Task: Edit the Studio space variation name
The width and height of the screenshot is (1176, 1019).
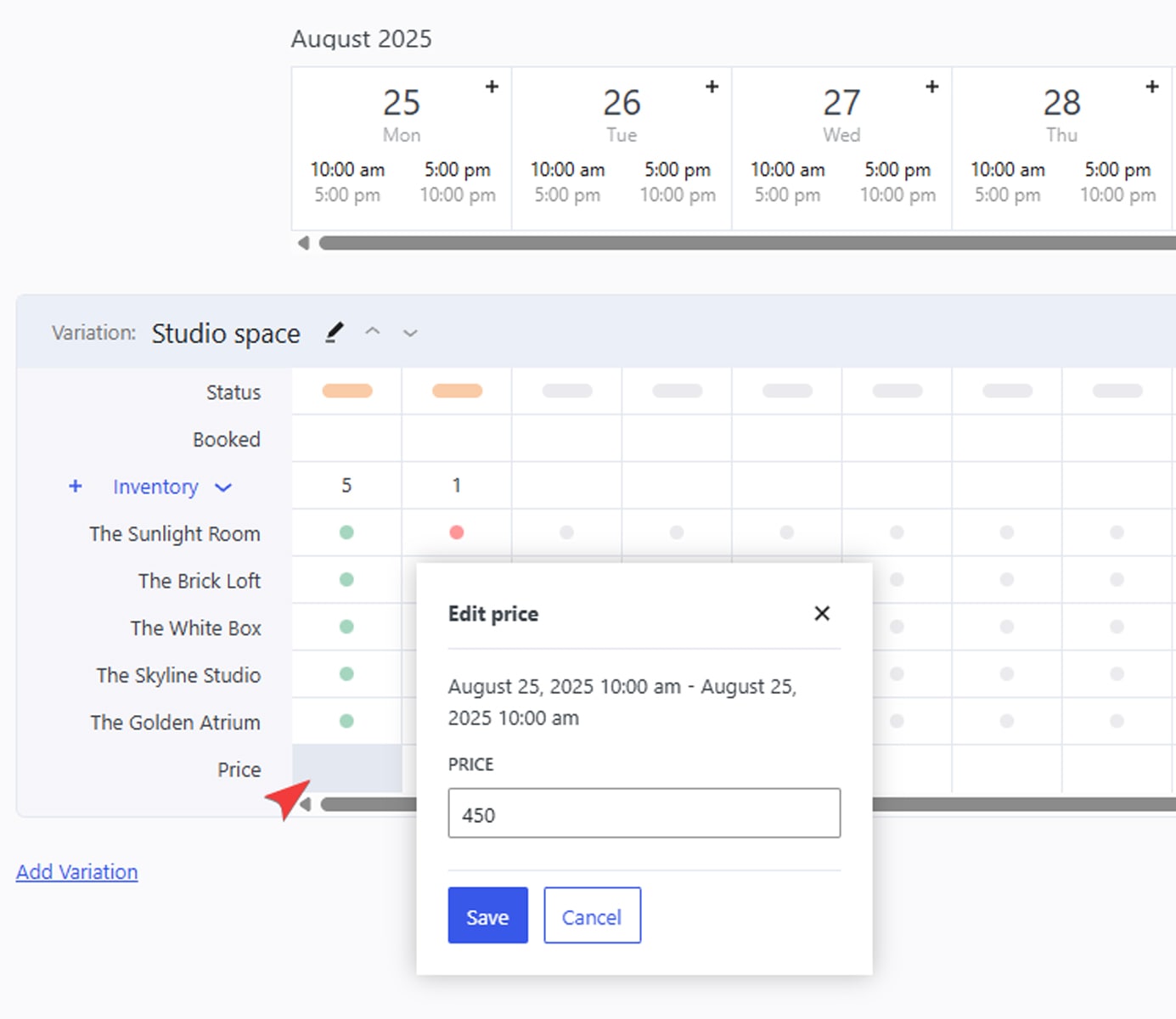Action: [335, 332]
